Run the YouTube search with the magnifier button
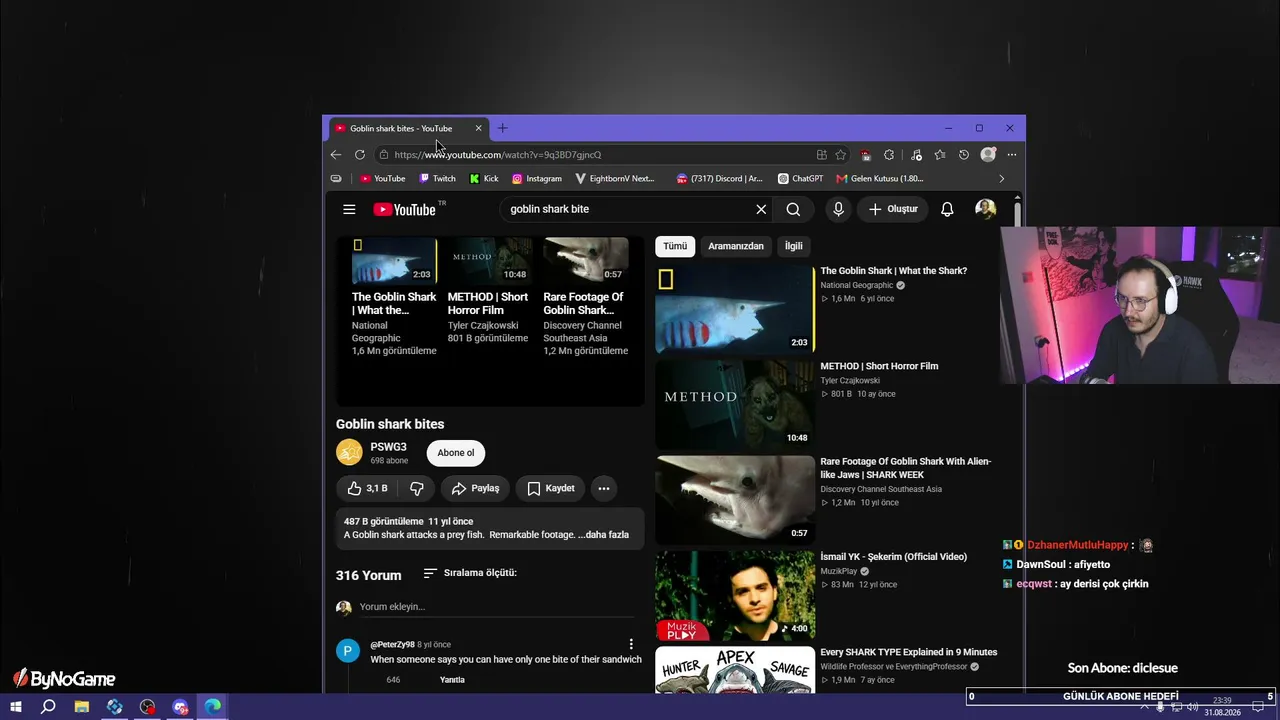This screenshot has width=1280, height=720. coord(793,209)
